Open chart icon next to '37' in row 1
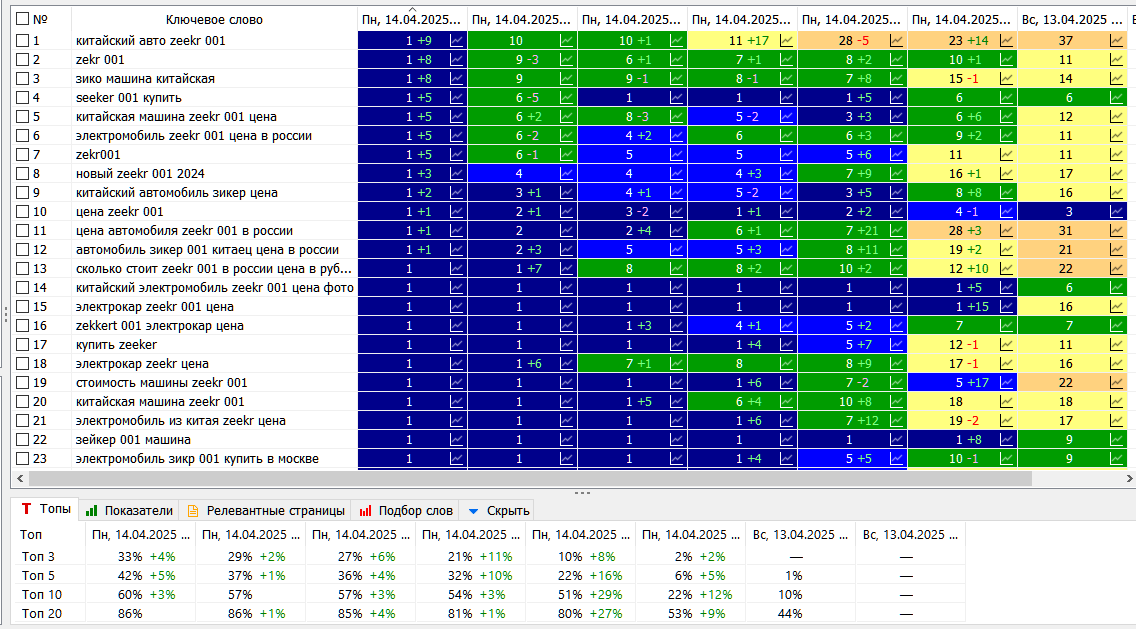Image resolution: width=1136 pixels, height=629 pixels. point(1116,41)
